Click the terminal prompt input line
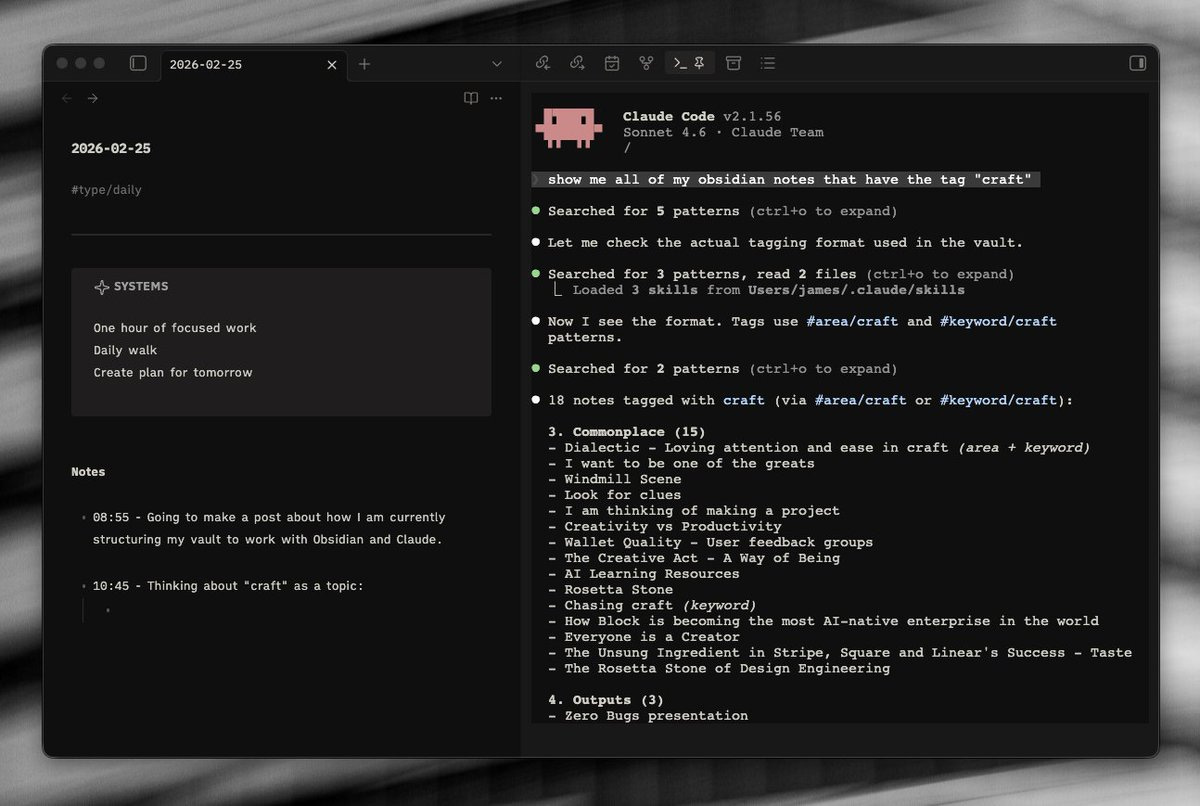The height and width of the screenshot is (806, 1200). tap(787, 179)
